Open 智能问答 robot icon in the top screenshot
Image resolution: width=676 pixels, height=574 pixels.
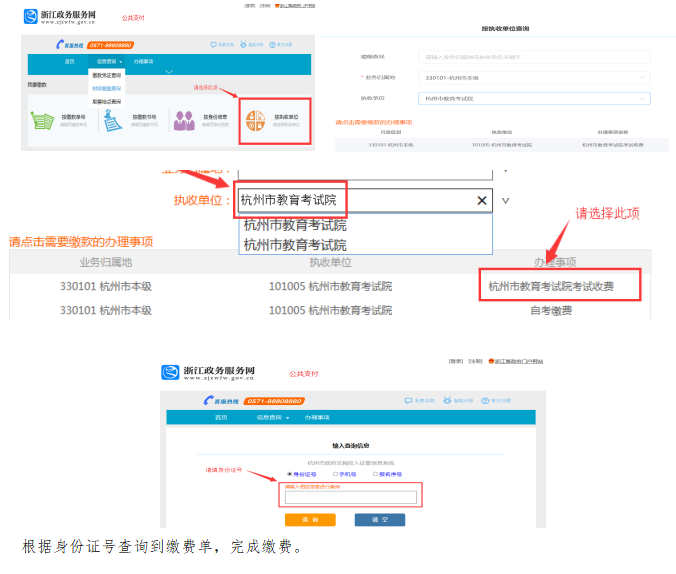coord(243,44)
